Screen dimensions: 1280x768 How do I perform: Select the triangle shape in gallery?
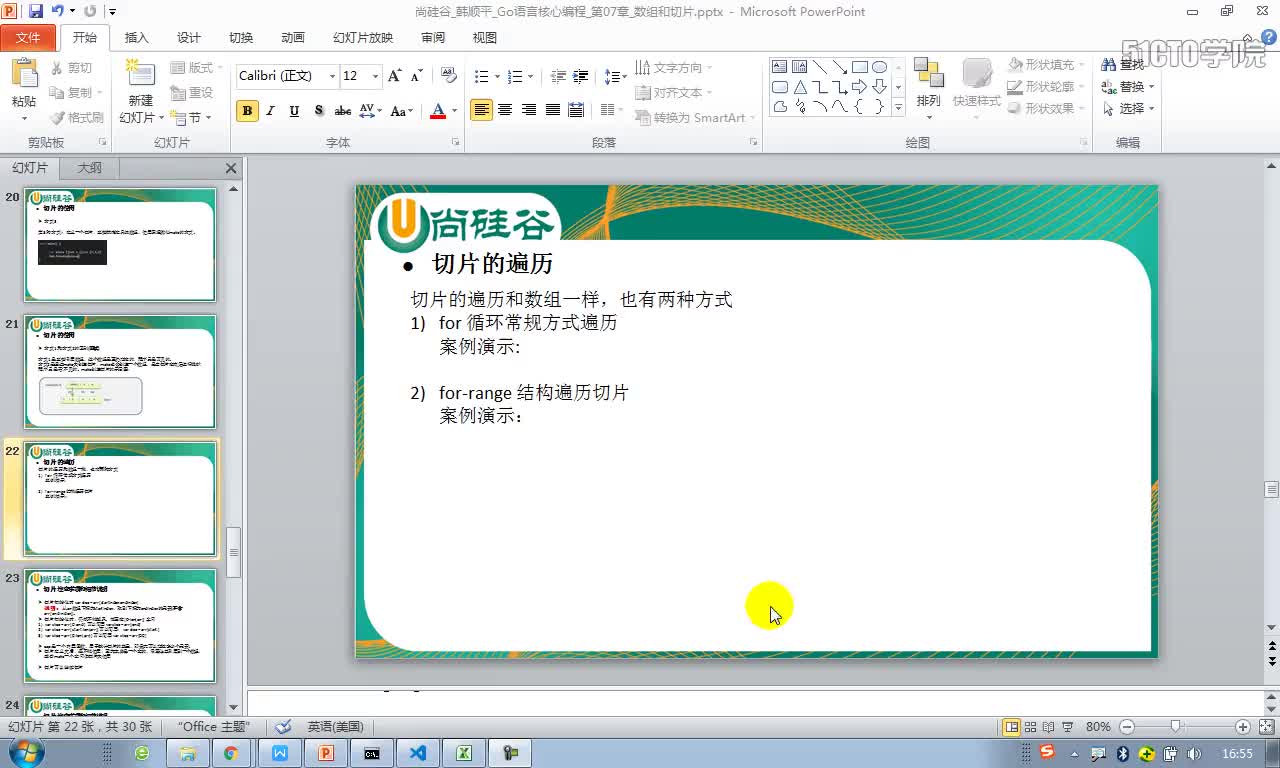800,87
